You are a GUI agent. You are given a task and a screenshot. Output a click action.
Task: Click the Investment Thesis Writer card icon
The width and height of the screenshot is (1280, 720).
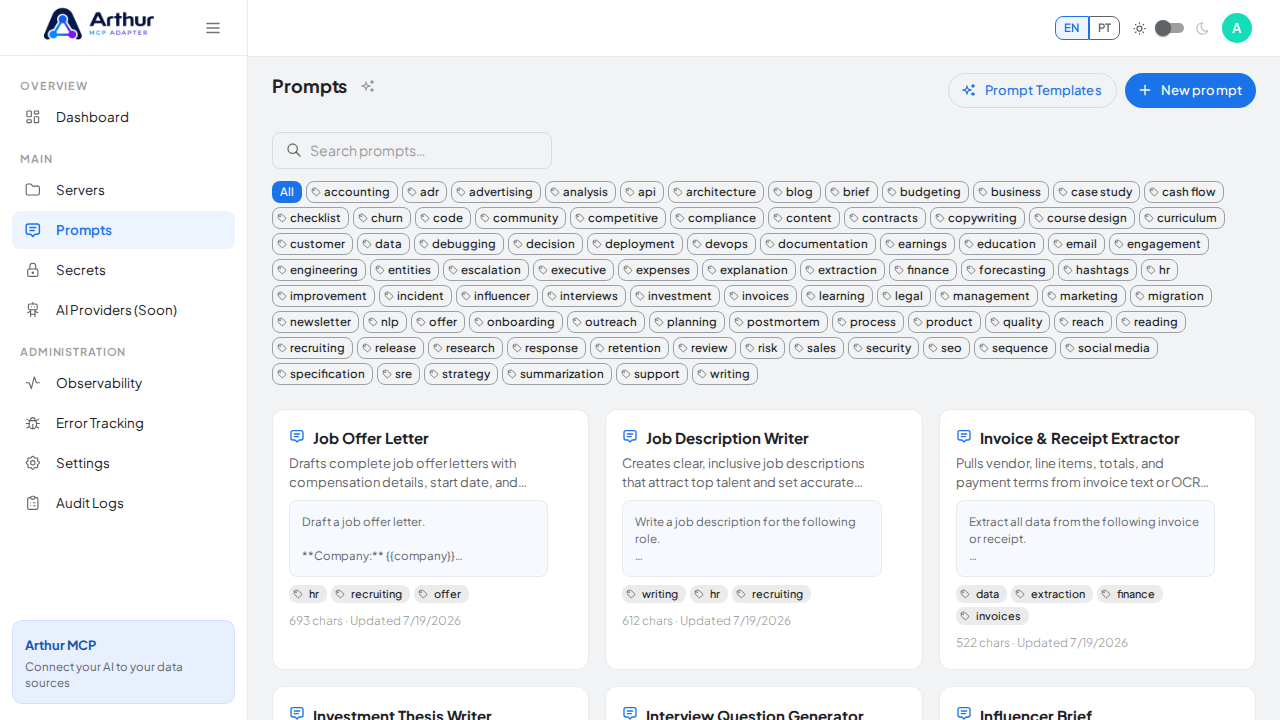tap(297, 713)
